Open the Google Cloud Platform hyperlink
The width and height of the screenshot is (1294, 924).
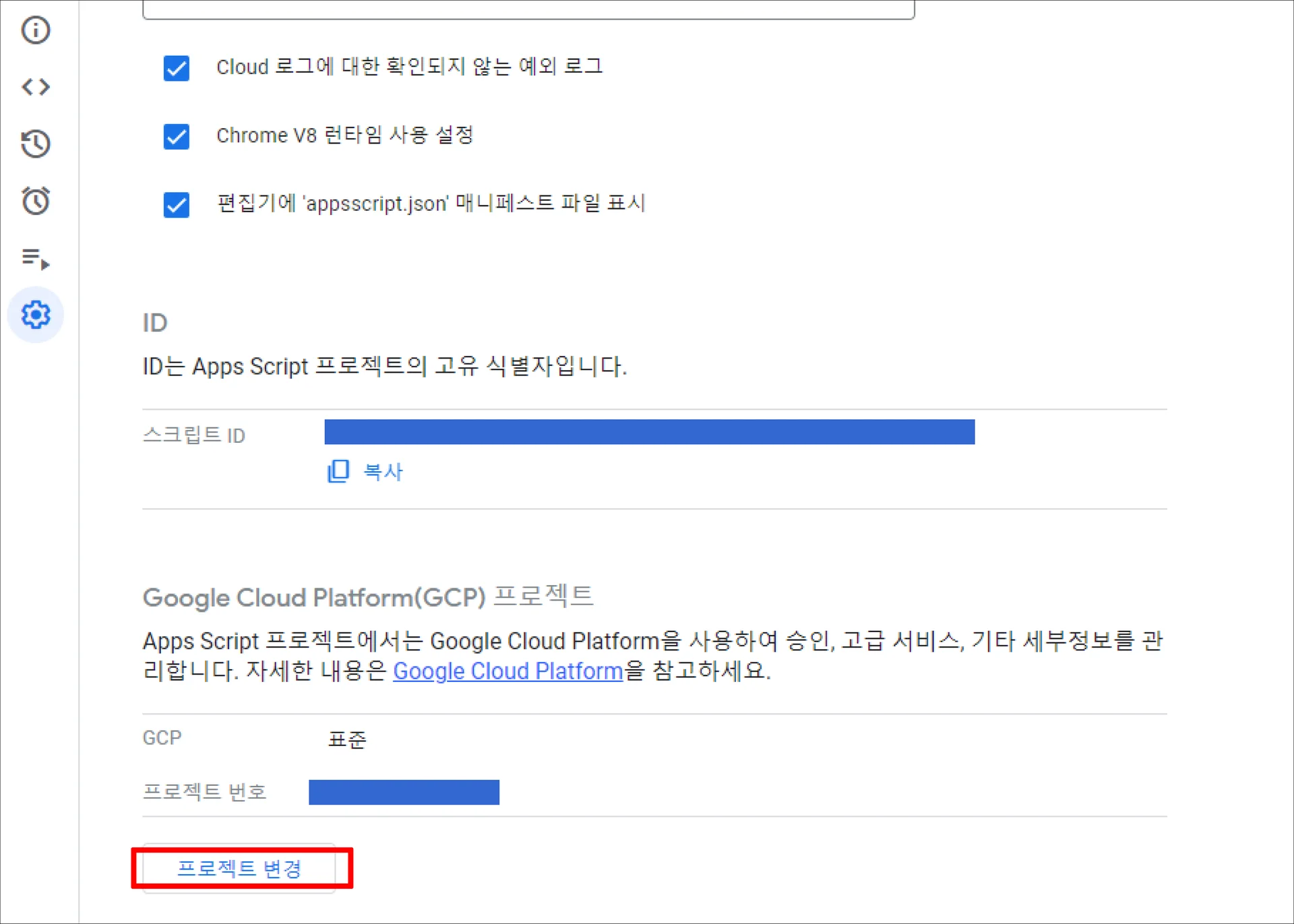(507, 671)
